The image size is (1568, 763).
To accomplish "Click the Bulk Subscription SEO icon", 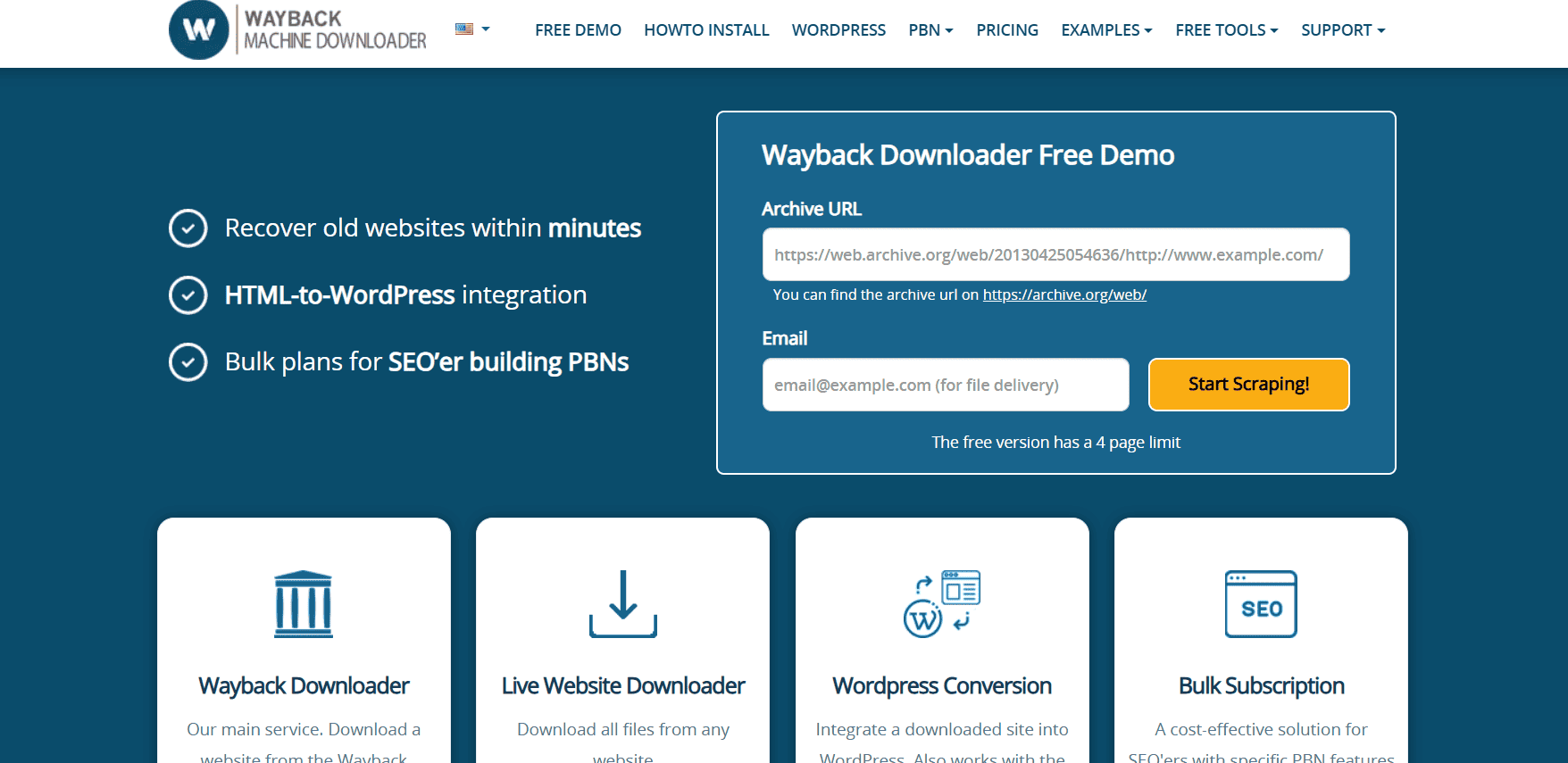I will (1261, 604).
